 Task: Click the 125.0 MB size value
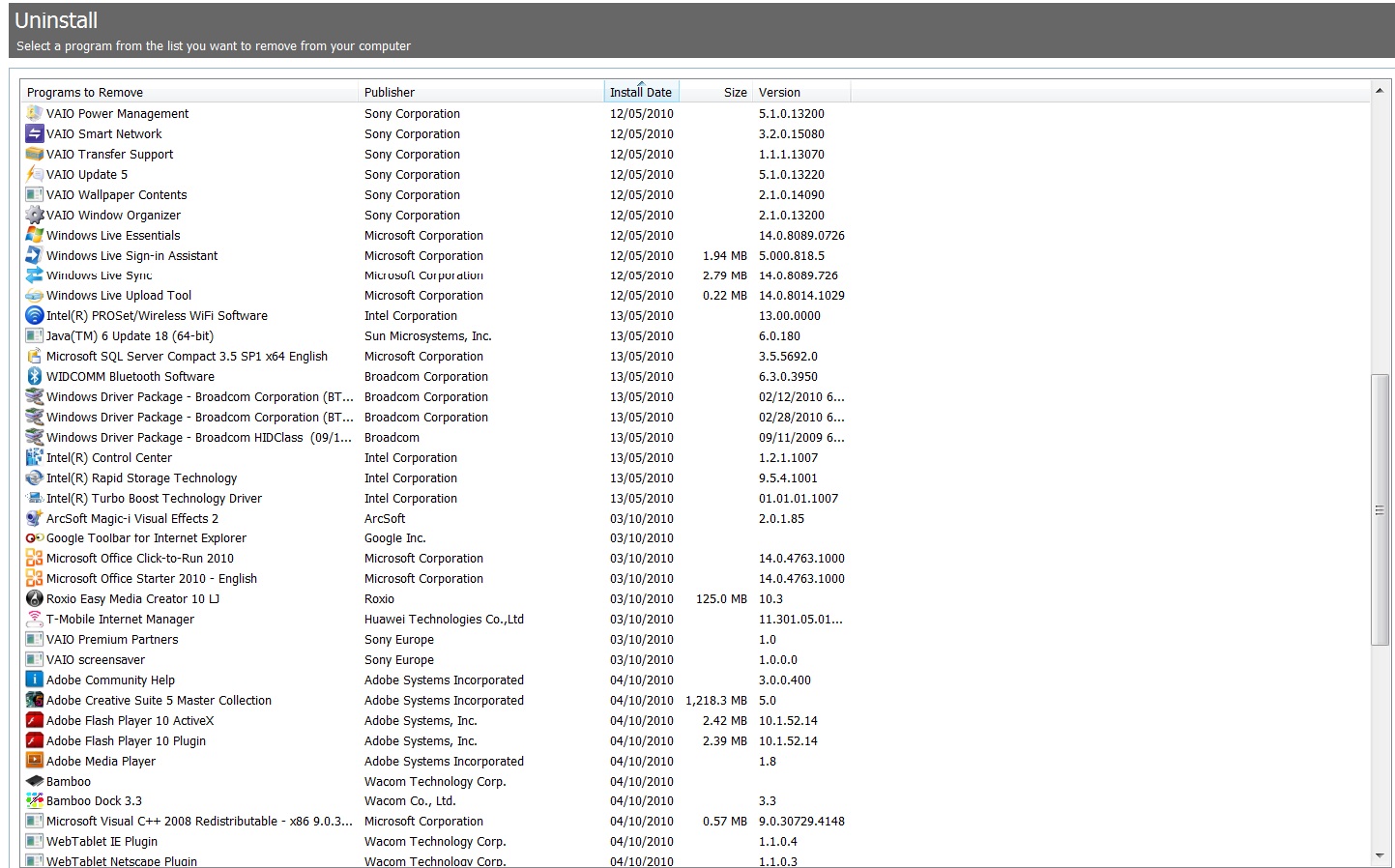tap(721, 598)
